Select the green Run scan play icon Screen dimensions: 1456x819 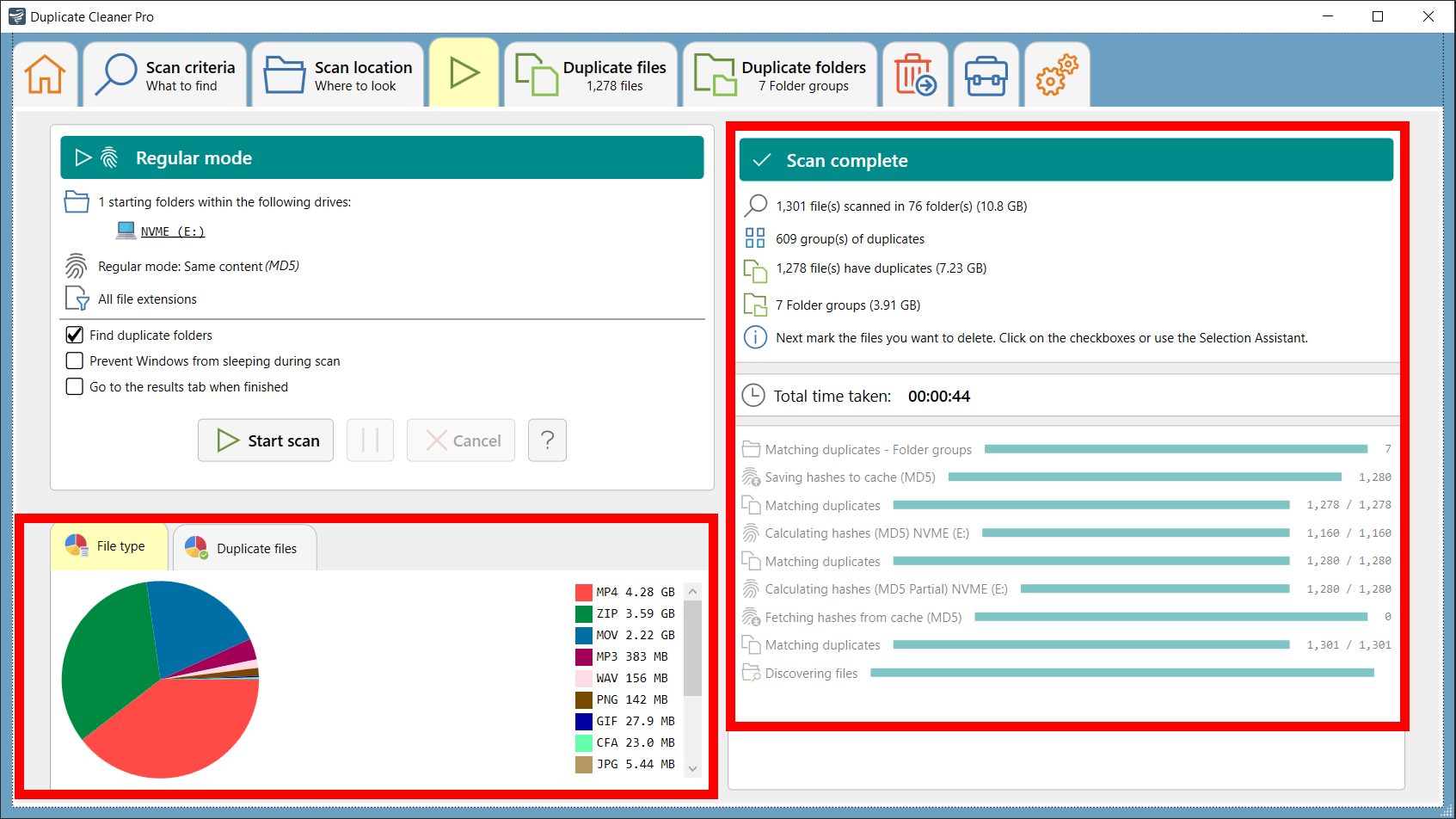pyautogui.click(x=464, y=74)
